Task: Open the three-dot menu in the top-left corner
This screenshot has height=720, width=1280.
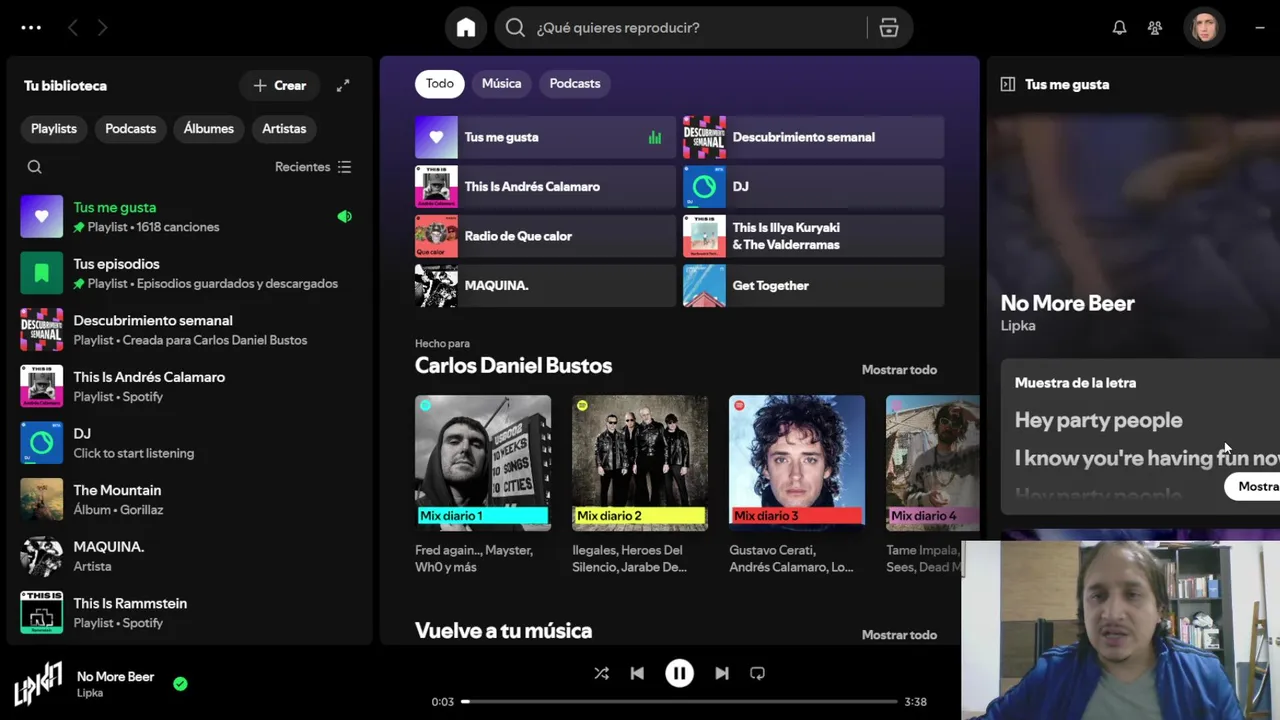Action: (31, 28)
